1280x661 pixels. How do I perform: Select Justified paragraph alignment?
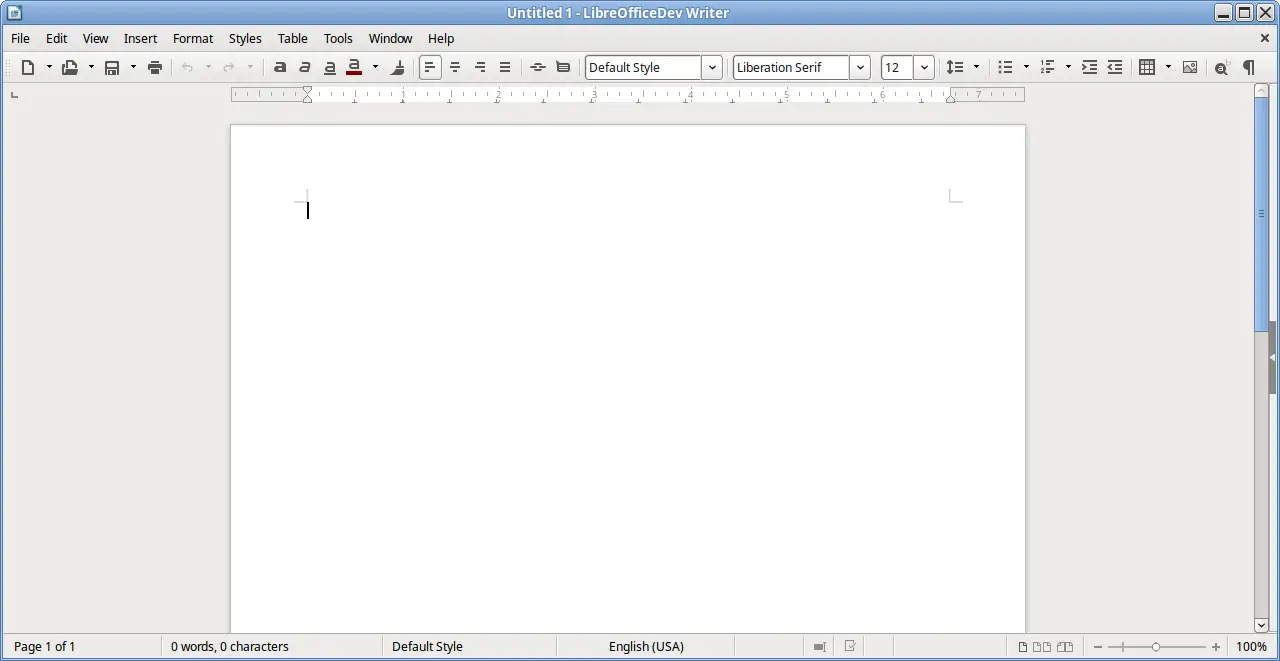[505, 67]
